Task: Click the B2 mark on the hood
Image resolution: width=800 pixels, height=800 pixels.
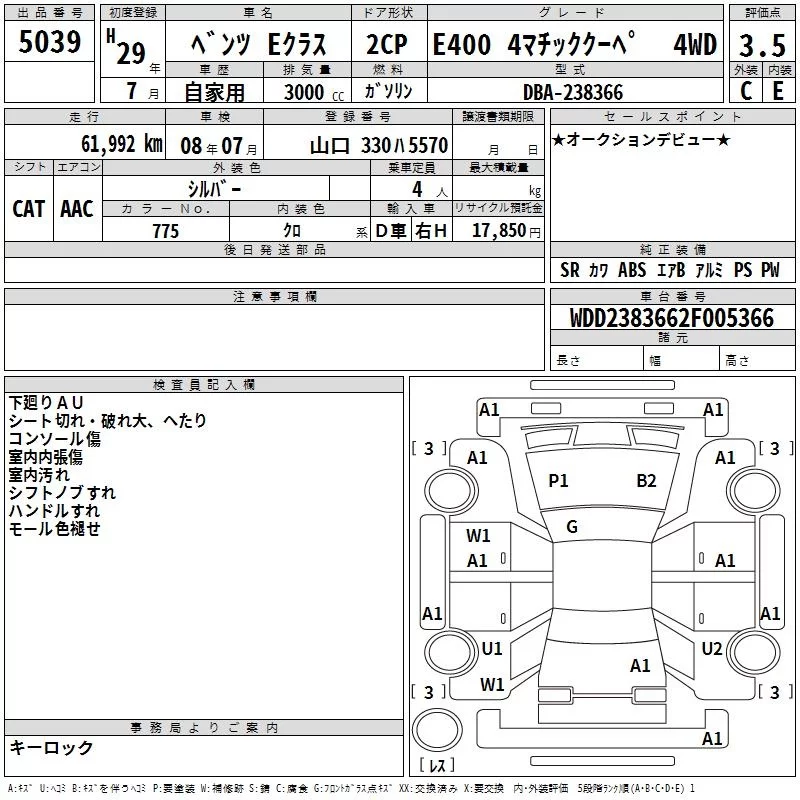Action: [647, 481]
